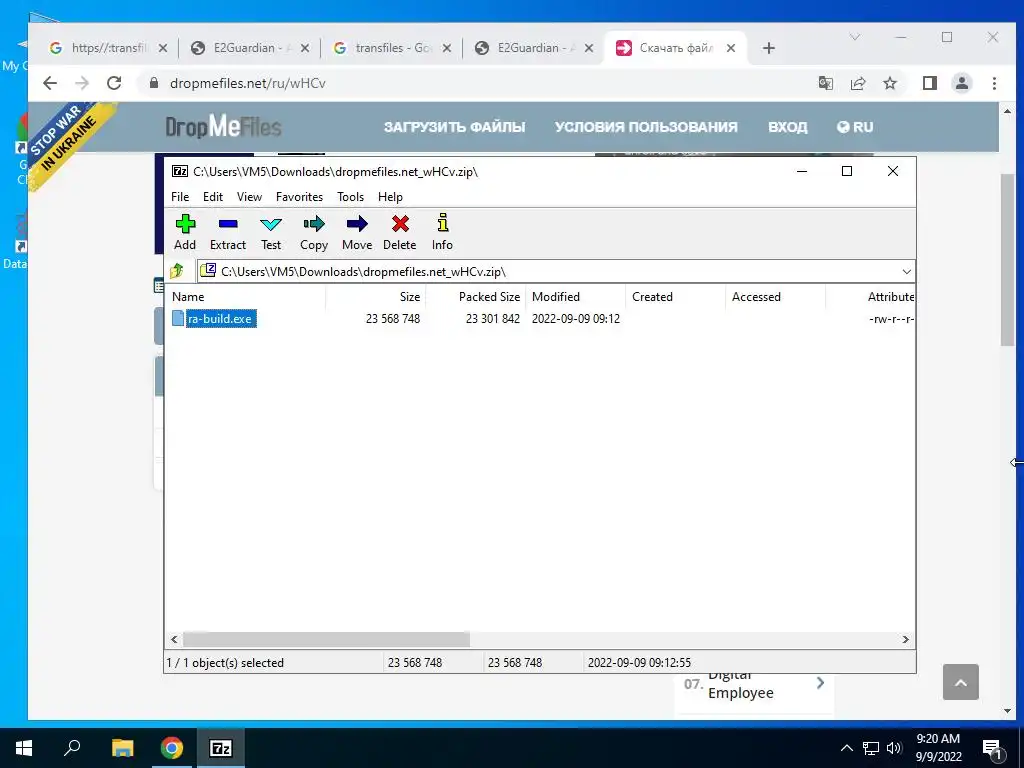The image size is (1024, 768).
Task: Expand the Digital Employee chevron item
Action: pyautogui.click(x=820, y=683)
